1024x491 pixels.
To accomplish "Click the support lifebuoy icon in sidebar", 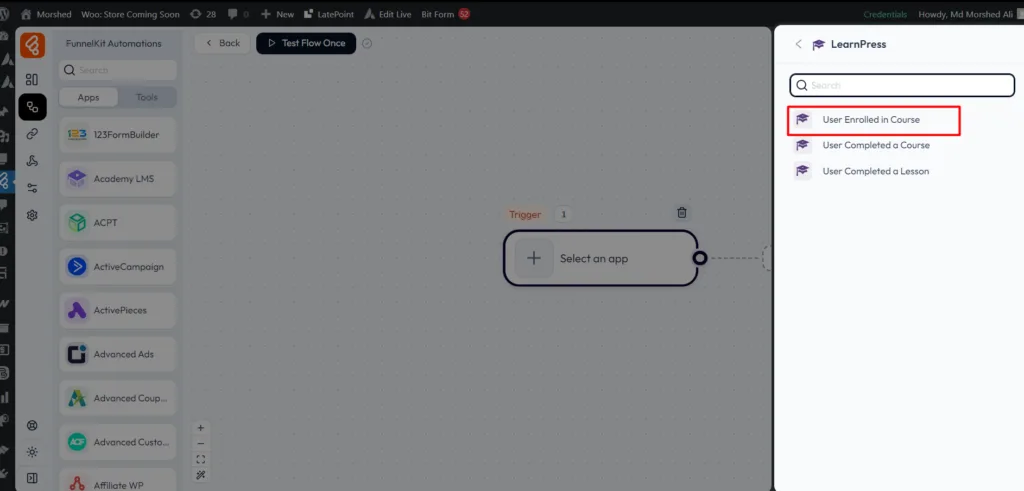I will (32, 426).
